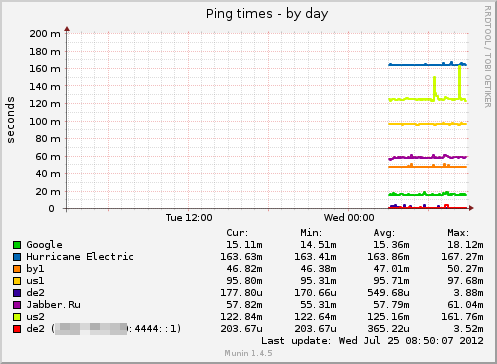Click the dark blue de2 legend swatch

(17, 293)
